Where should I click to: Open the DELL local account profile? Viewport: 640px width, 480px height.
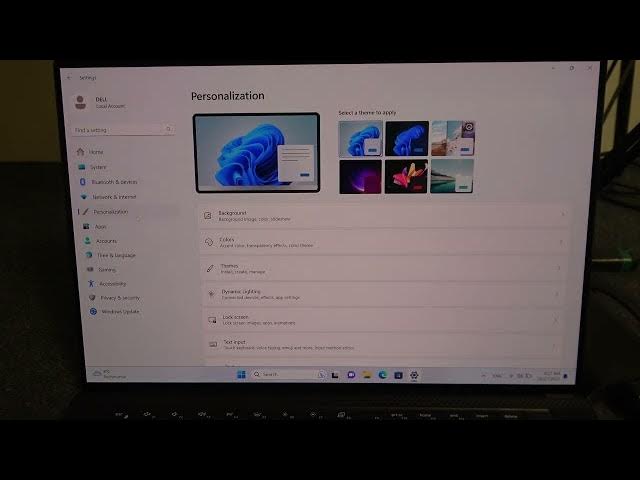click(100, 102)
